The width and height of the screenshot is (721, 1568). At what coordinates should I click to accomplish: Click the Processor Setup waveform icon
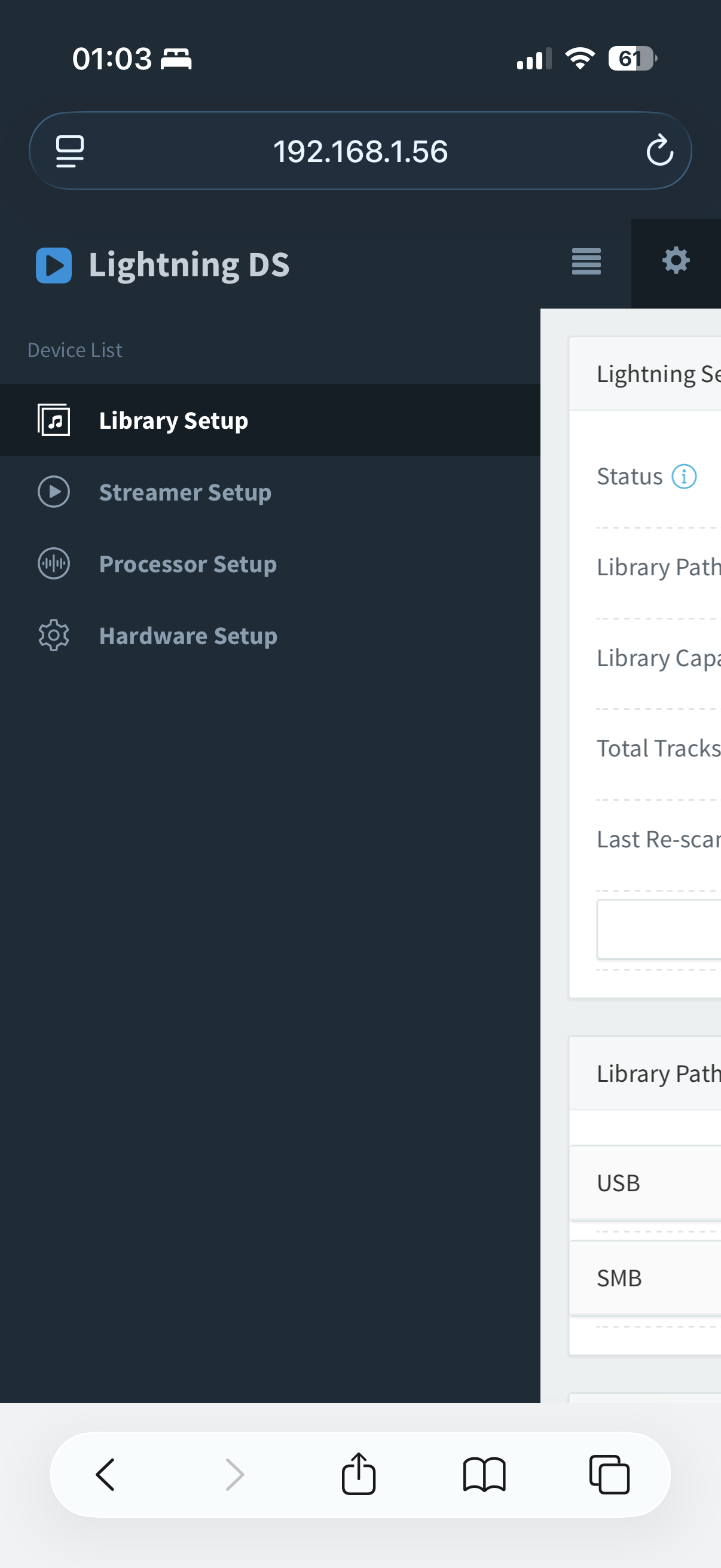54,564
